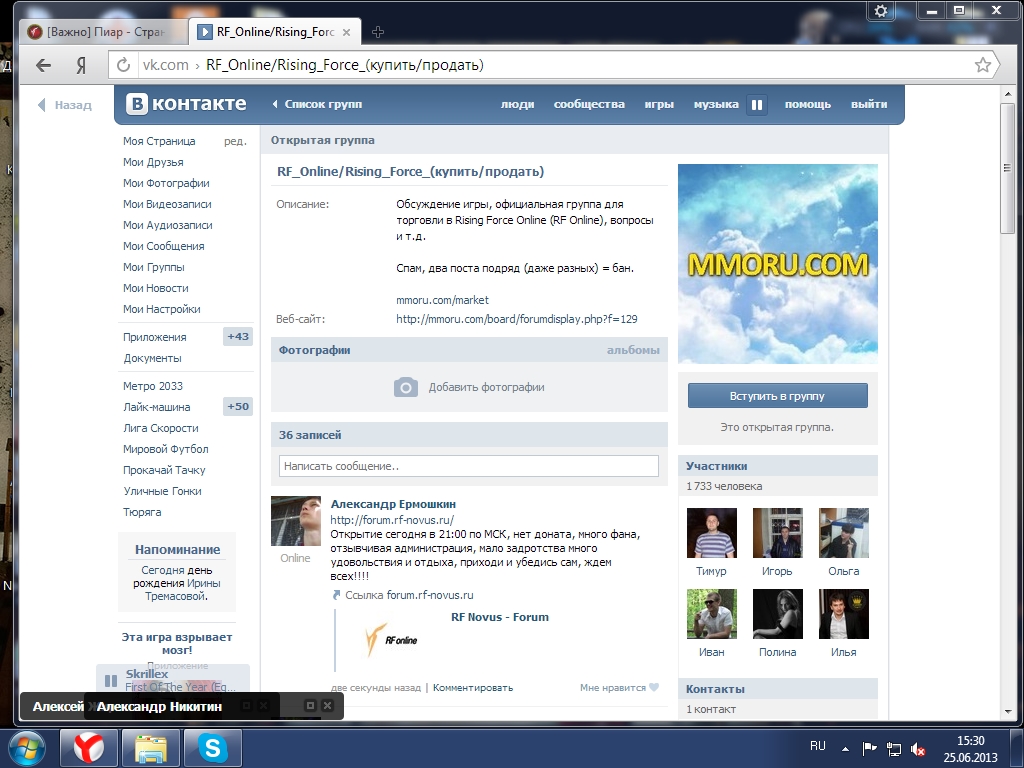Viewport: 1024px width, 768px height.
Task: Open Моя Страница in sidebar
Action: 159,141
